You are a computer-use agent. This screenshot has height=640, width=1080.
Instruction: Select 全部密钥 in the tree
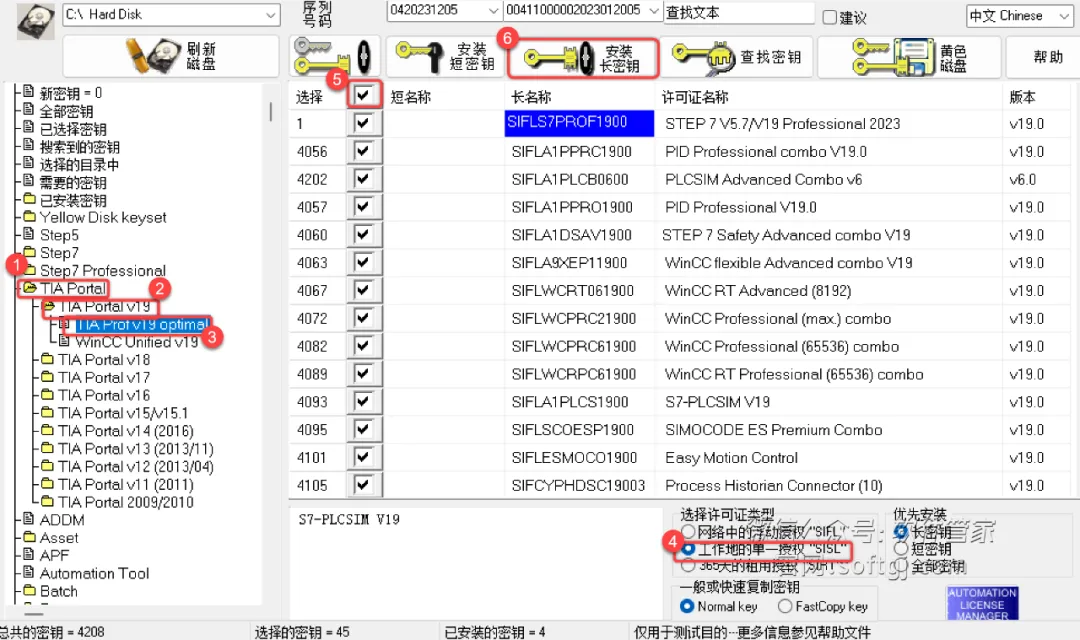pyautogui.click(x=66, y=112)
